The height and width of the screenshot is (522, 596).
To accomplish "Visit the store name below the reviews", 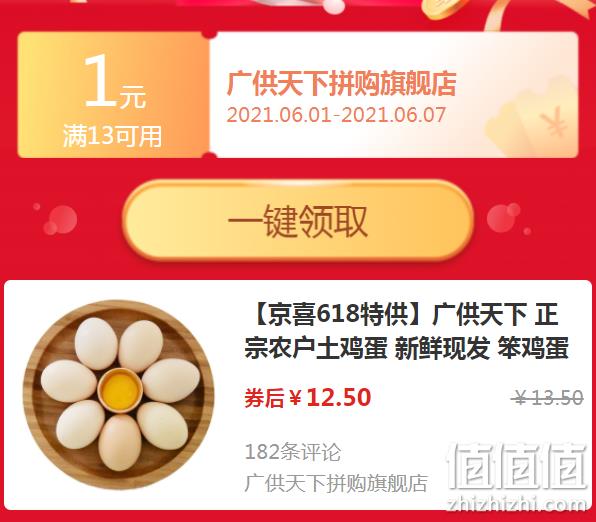I will click(336, 483).
